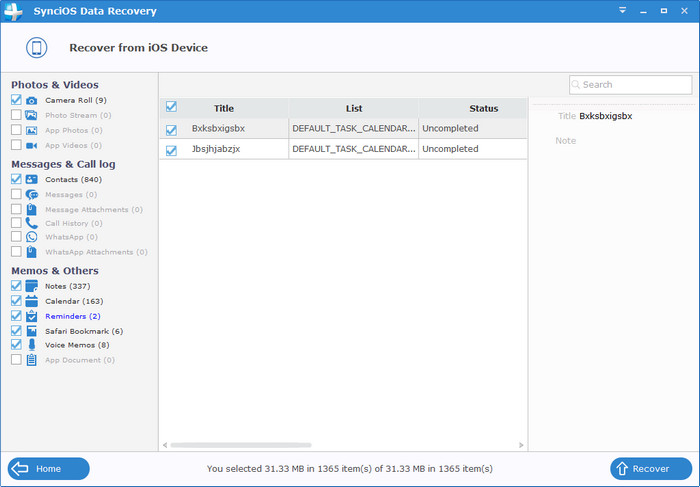The height and width of the screenshot is (487, 700).
Task: Click the DEFAULT_TASK_CALENDAR cell of Bxksbxigsbx
Action: pyautogui.click(x=354, y=129)
